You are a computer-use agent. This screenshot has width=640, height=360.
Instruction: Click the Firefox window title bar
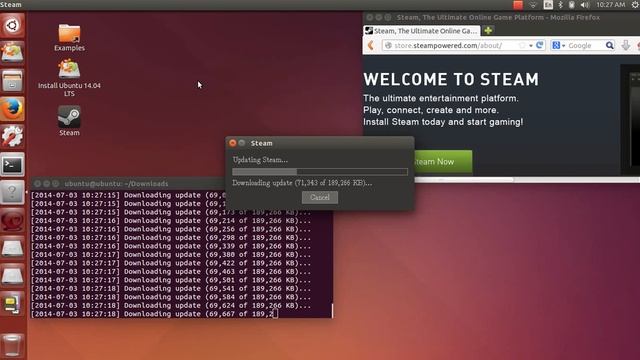click(501, 18)
